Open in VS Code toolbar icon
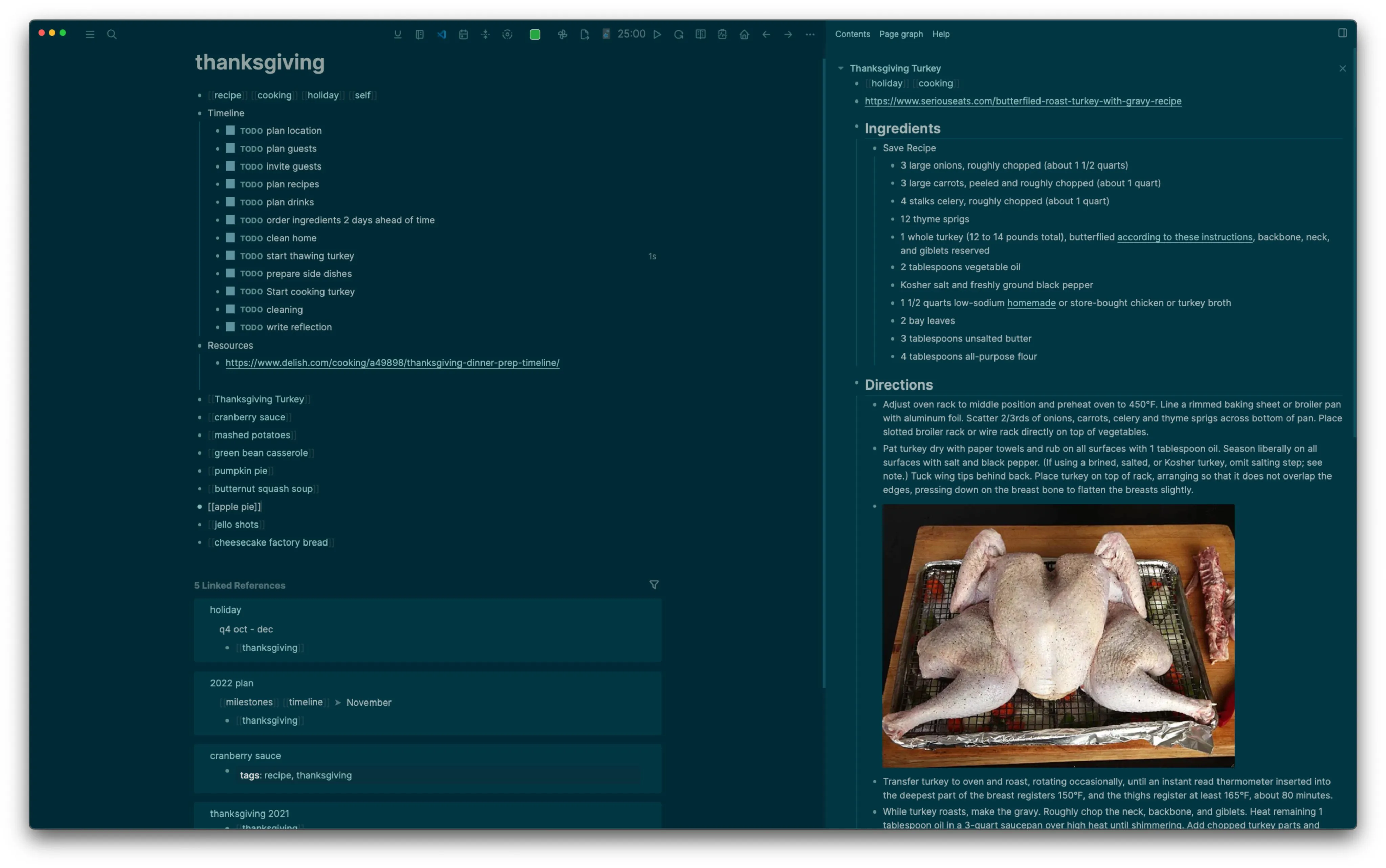This screenshot has height=868, width=1386. [x=441, y=35]
